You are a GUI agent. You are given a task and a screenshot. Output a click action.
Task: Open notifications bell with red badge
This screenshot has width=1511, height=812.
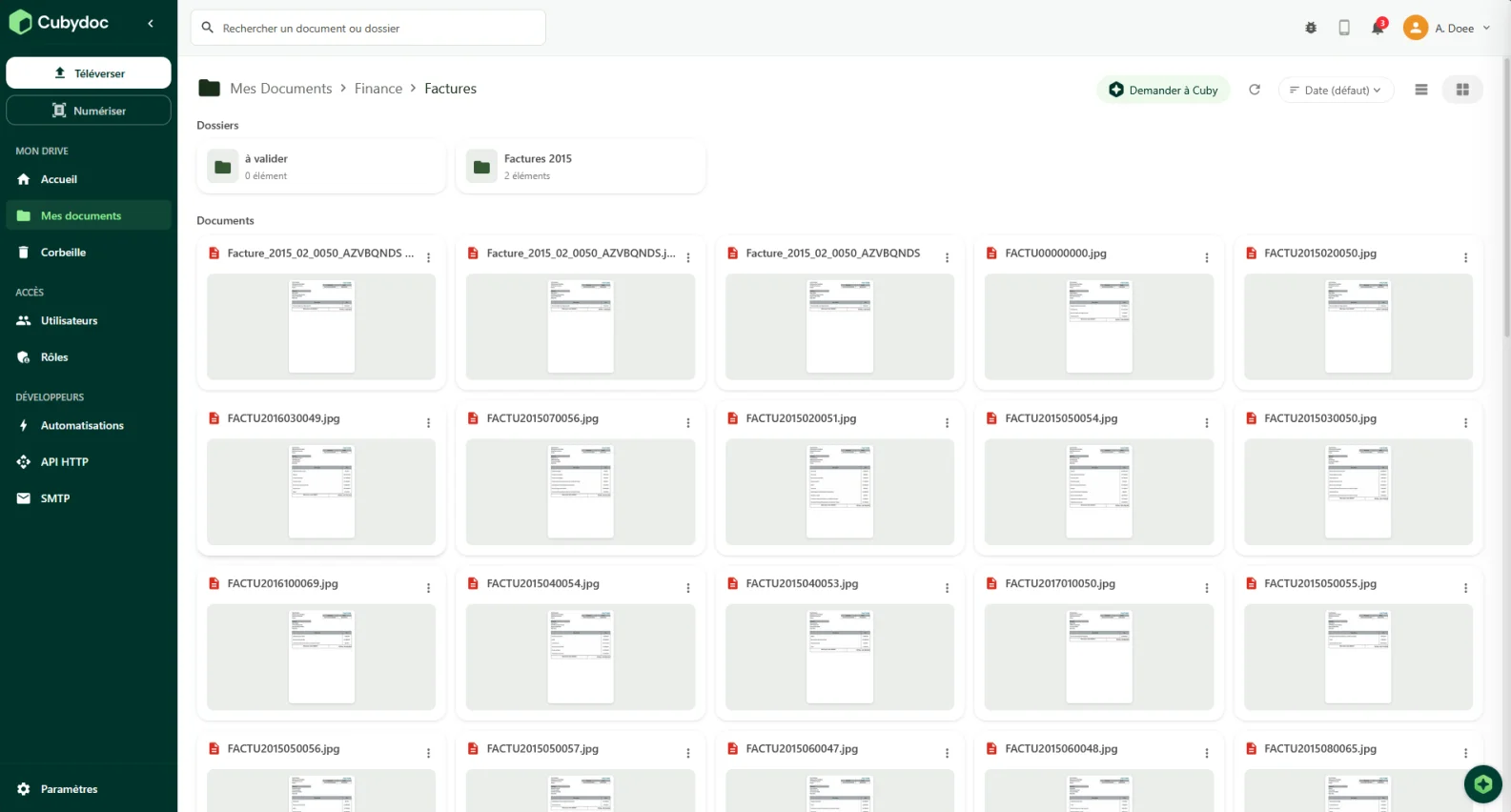[x=1378, y=28]
